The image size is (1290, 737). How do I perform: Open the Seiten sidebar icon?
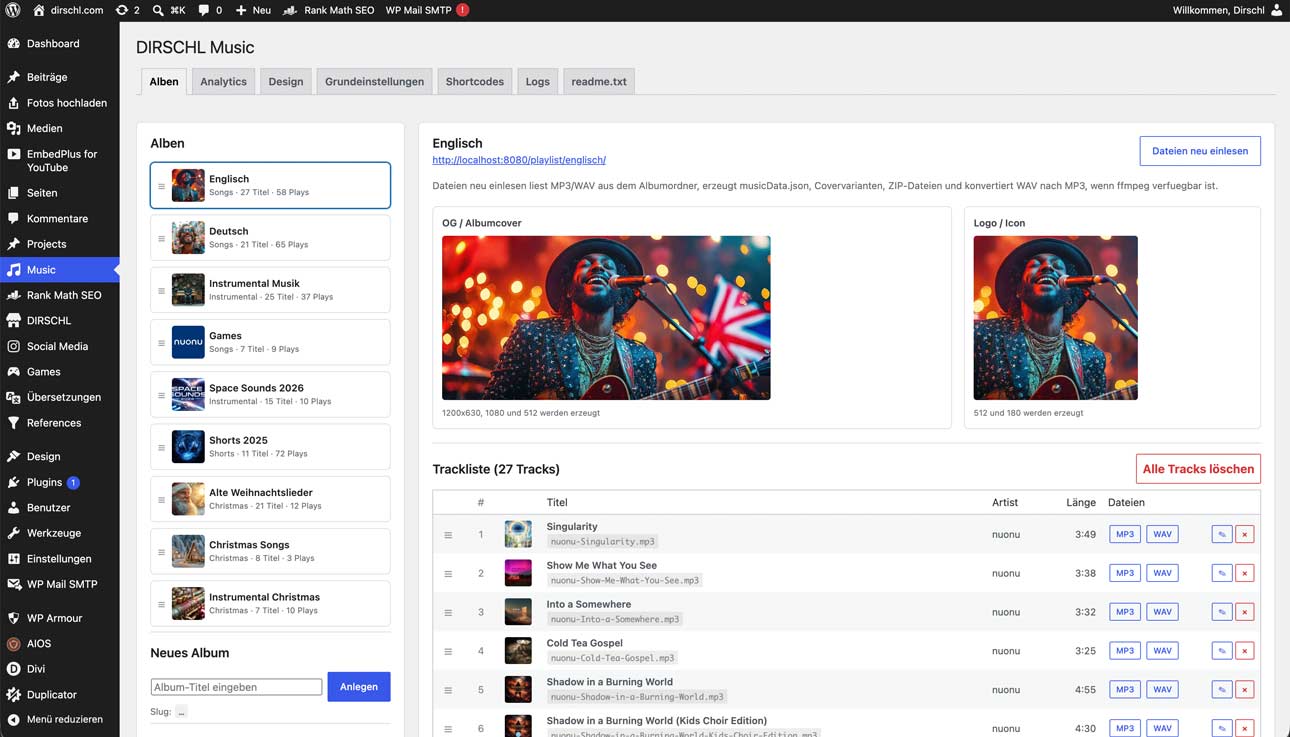pos(13,193)
